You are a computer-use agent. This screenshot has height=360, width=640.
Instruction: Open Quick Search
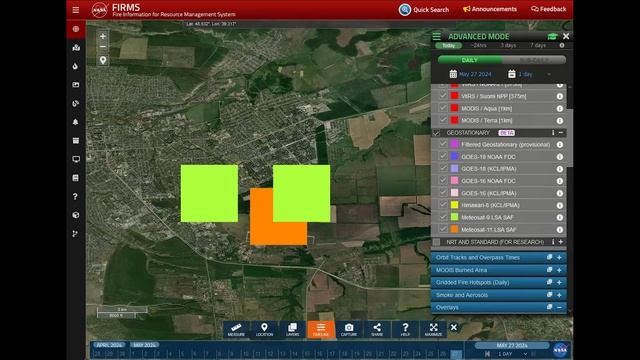(x=424, y=9)
